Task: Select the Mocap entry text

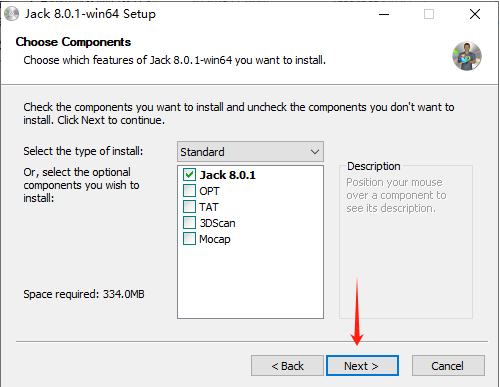Action: [215, 239]
